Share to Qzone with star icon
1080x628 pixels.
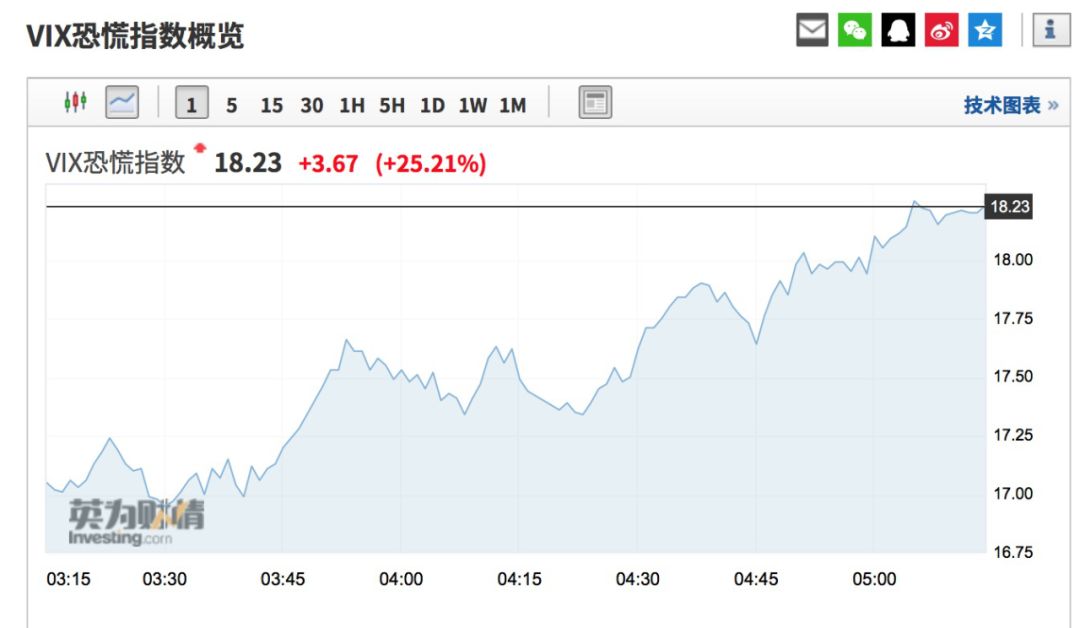coord(985,30)
